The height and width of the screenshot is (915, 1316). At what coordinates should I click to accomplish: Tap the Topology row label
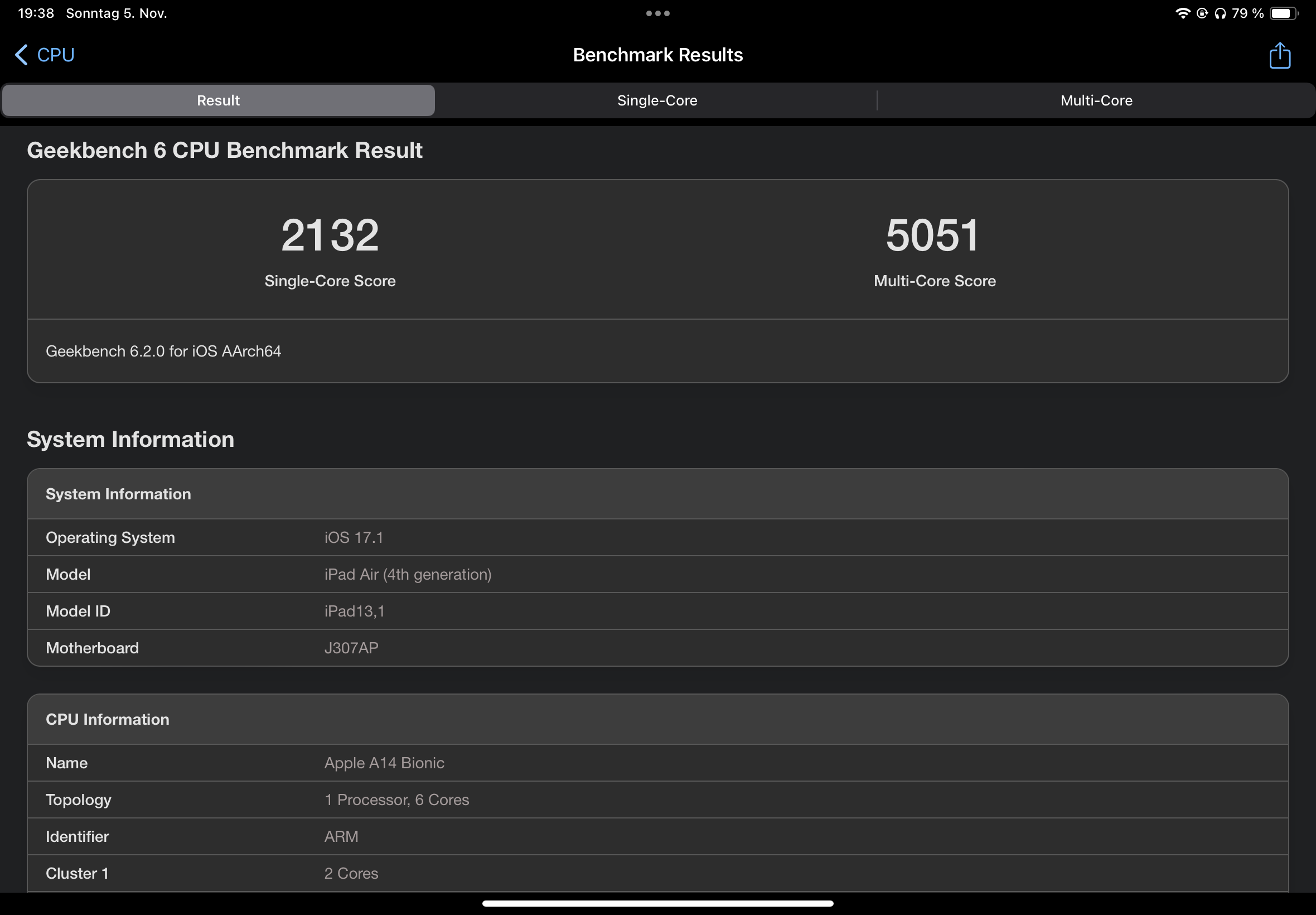tap(79, 800)
